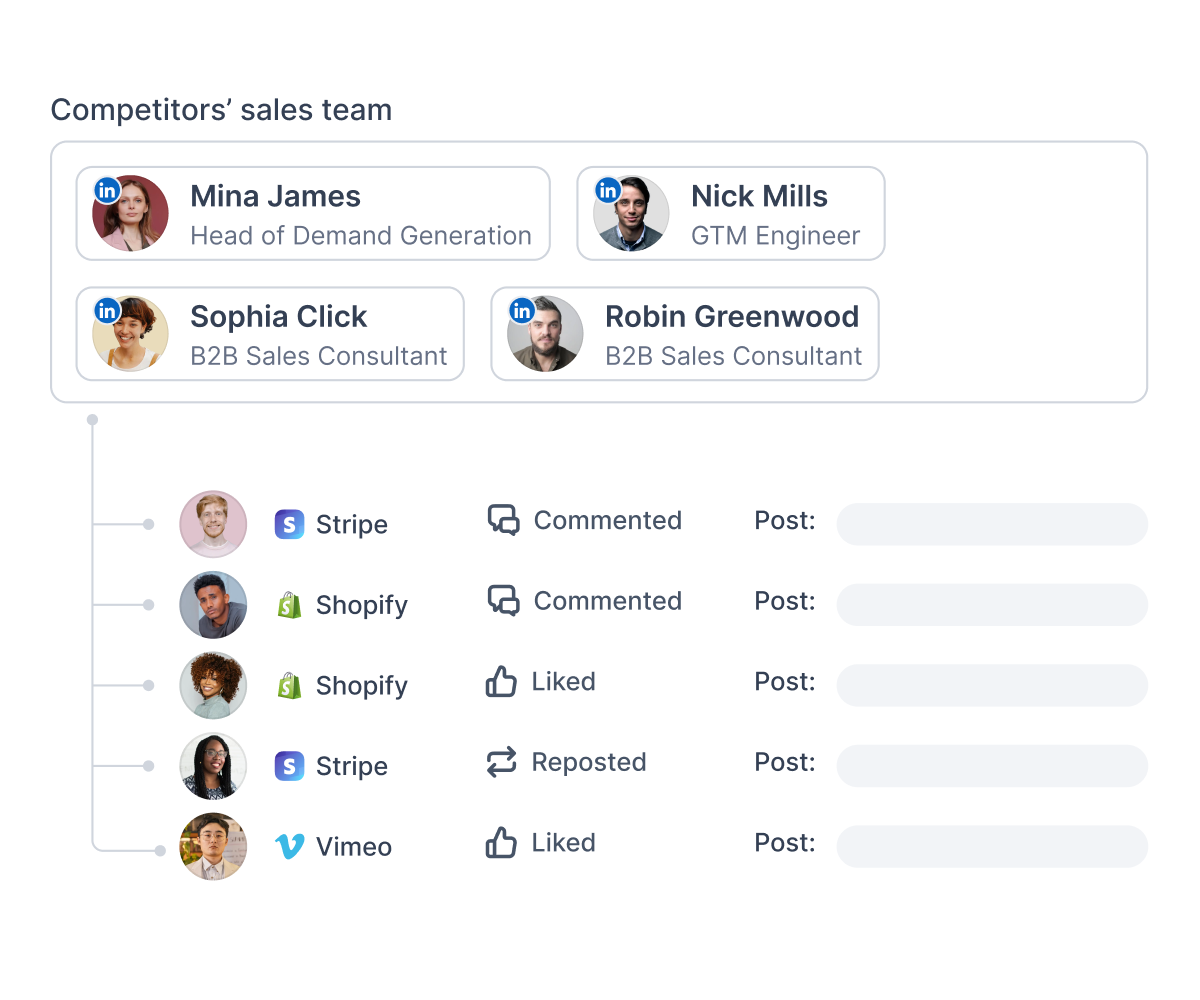
Task: Click the Stripe logo in first row
Action: click(289, 524)
